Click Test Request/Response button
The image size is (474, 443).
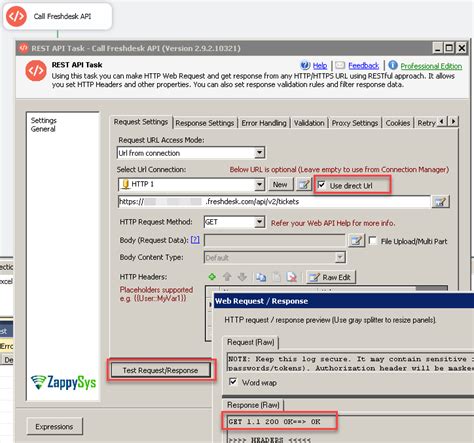160,370
